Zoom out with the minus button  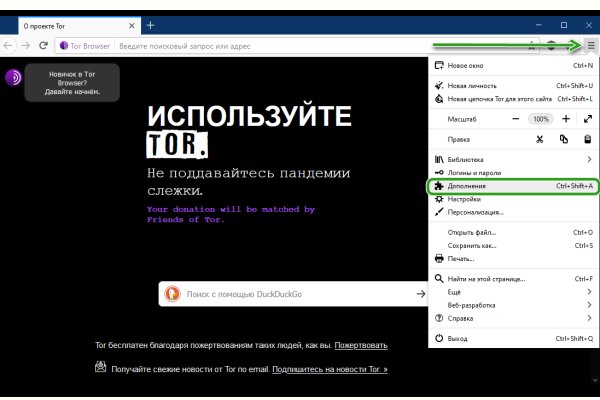point(516,118)
